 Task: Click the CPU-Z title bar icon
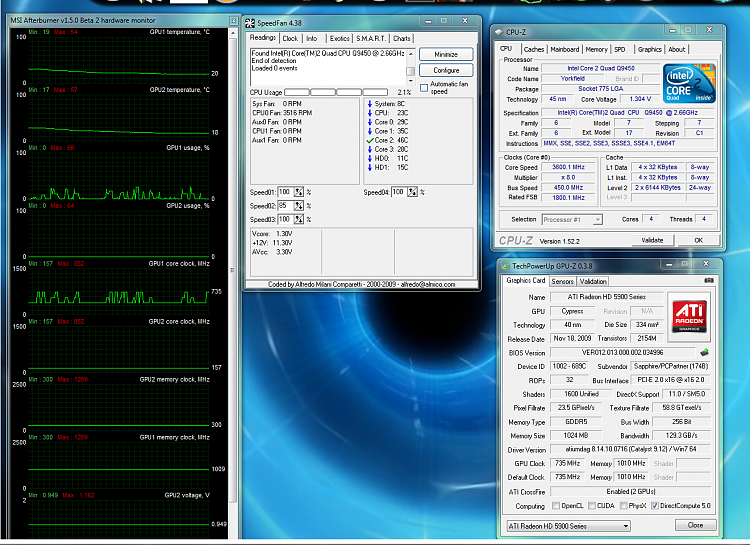(x=499, y=32)
